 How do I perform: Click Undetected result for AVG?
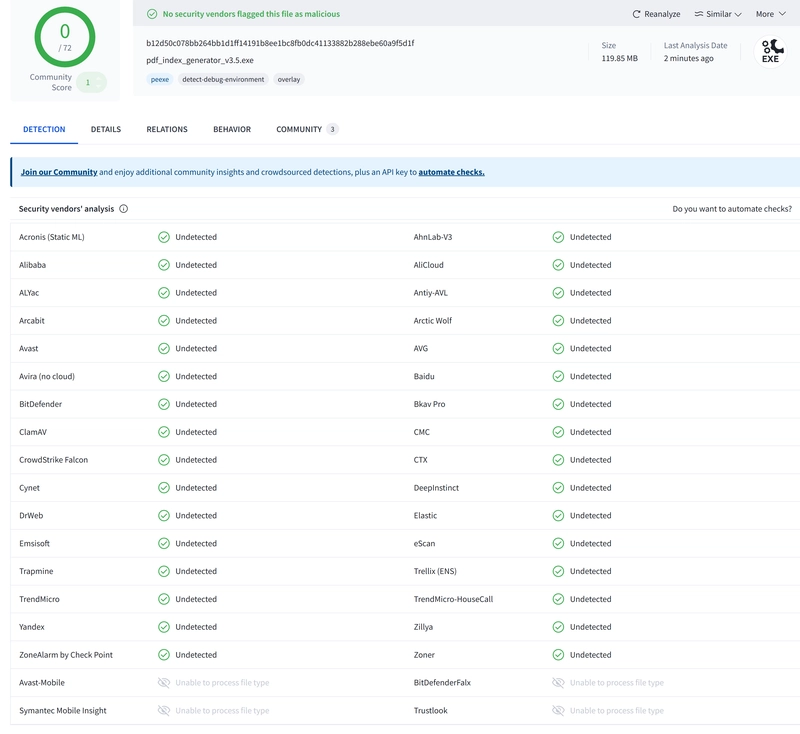point(590,348)
